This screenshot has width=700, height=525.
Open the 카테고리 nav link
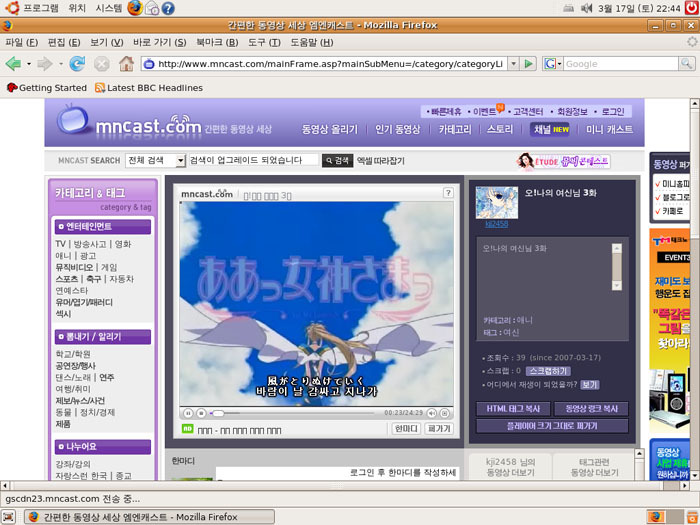[455, 129]
